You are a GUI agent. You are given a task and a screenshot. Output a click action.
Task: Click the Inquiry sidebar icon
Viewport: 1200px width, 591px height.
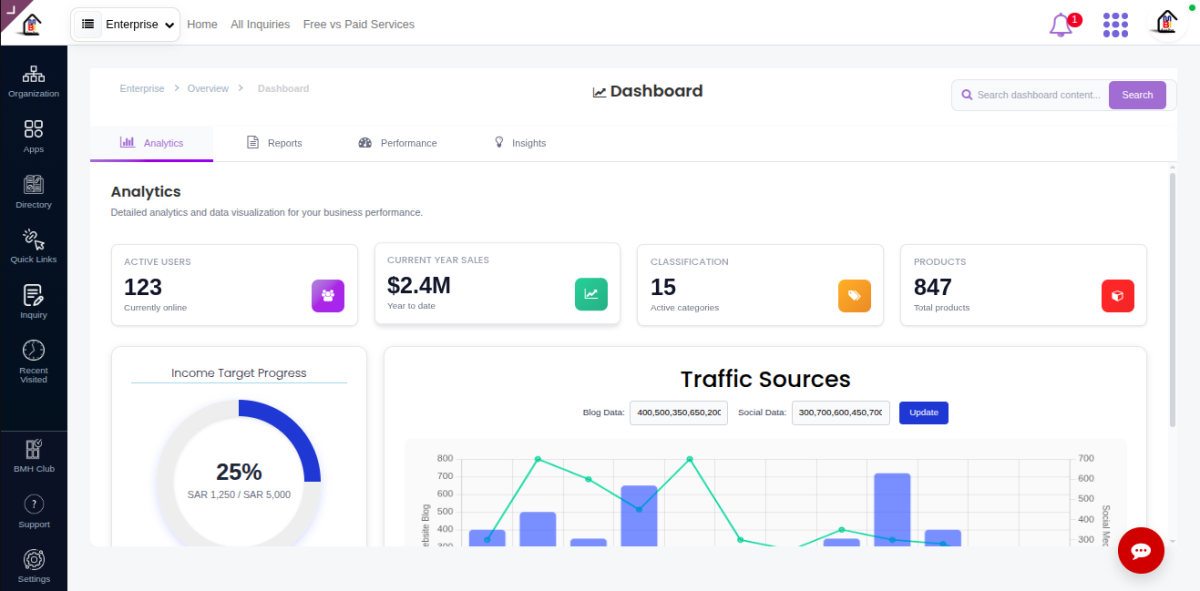[x=33, y=301]
